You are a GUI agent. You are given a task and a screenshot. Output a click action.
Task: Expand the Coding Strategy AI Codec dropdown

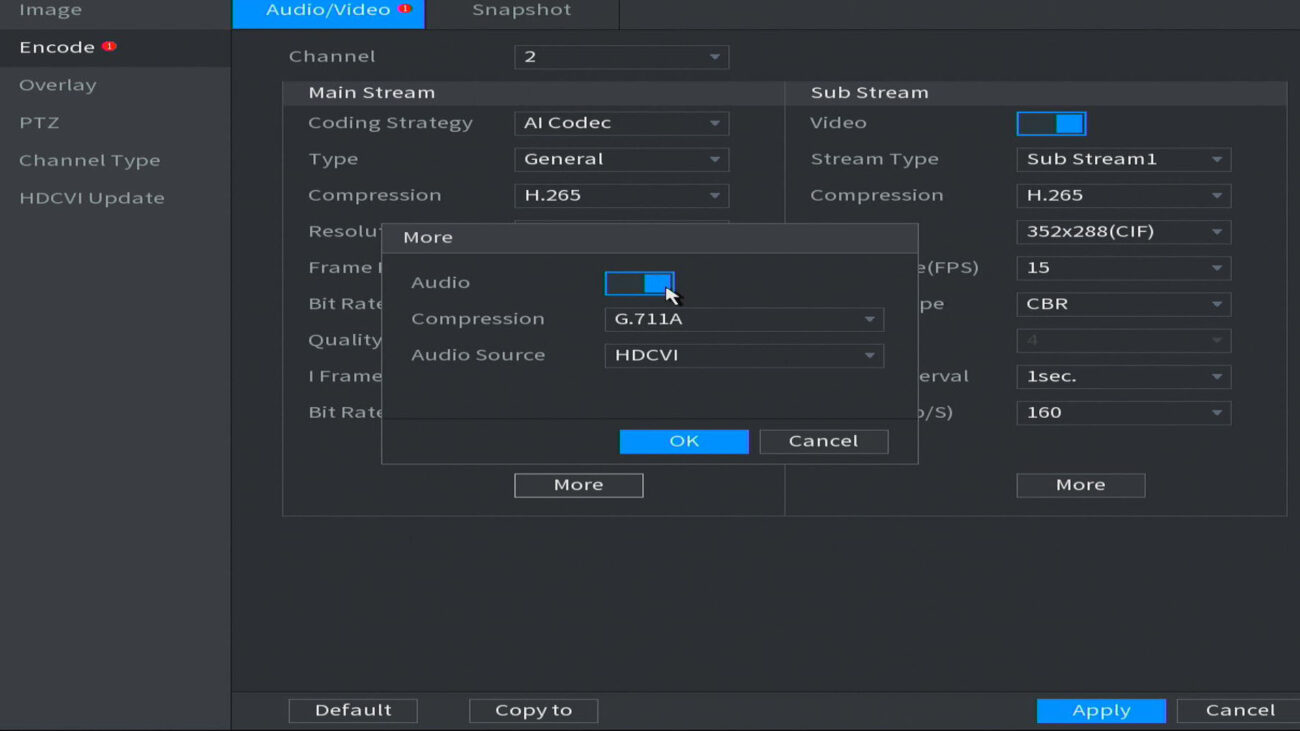tap(621, 123)
